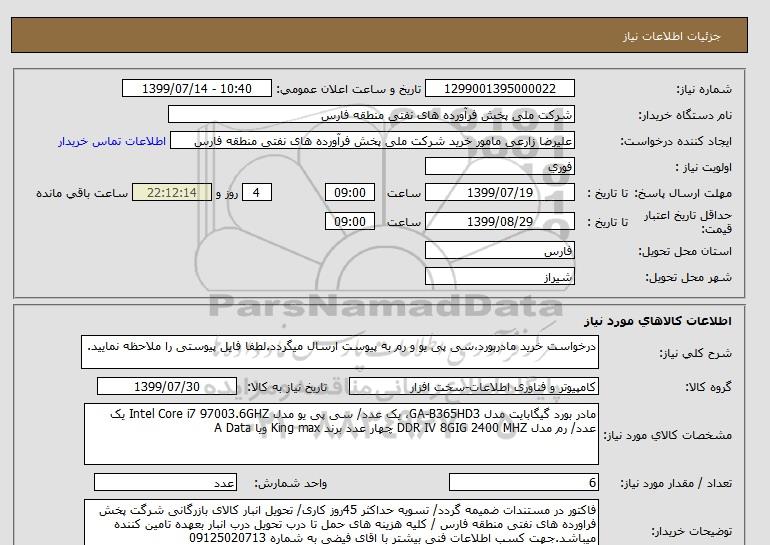Click the price validity time 09:00 field

350,222
